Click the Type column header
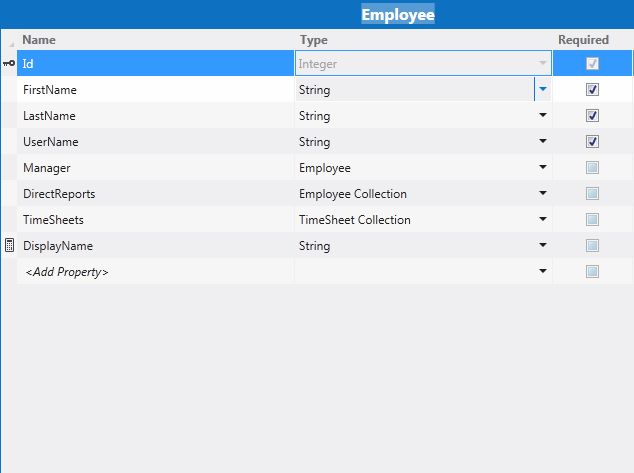The width and height of the screenshot is (634, 473). tap(313, 40)
